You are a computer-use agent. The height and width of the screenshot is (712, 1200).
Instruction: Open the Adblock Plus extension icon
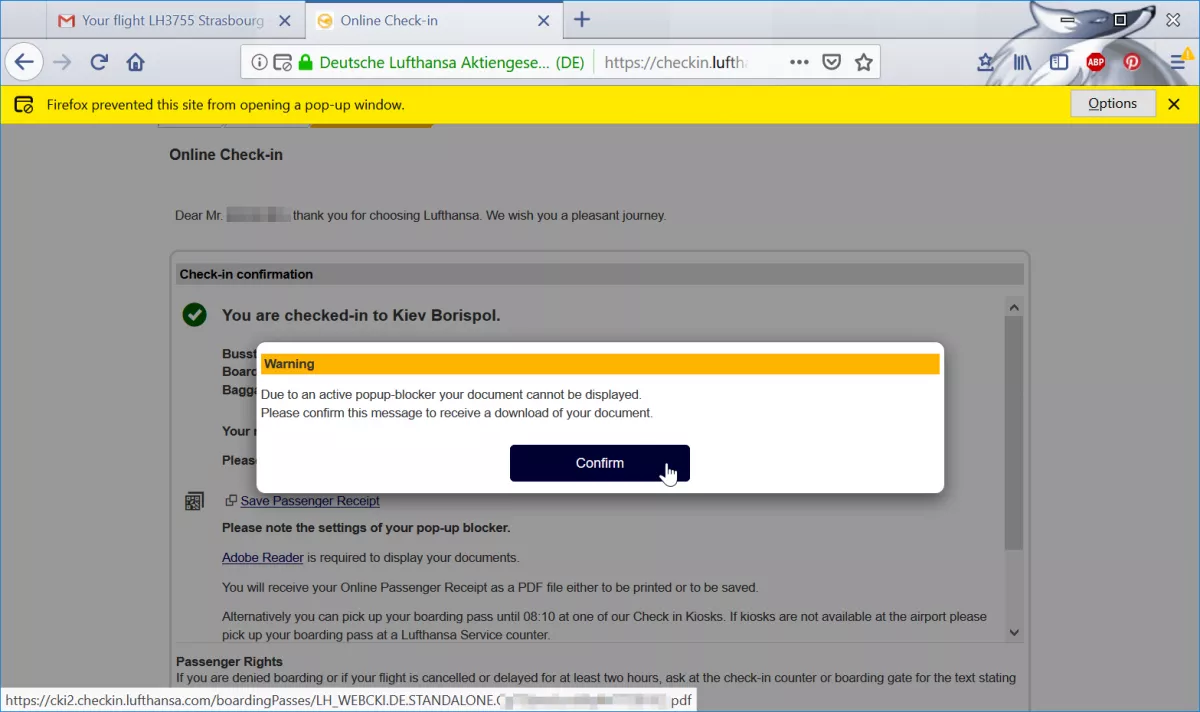[1096, 62]
